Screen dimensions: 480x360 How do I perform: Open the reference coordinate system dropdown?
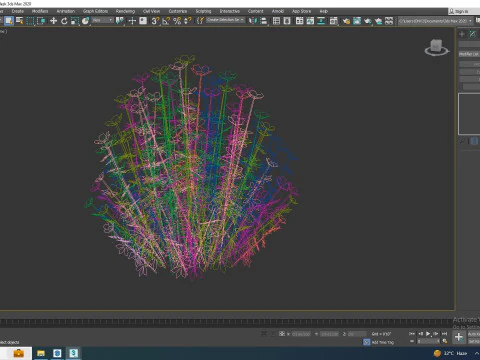click(x=103, y=21)
